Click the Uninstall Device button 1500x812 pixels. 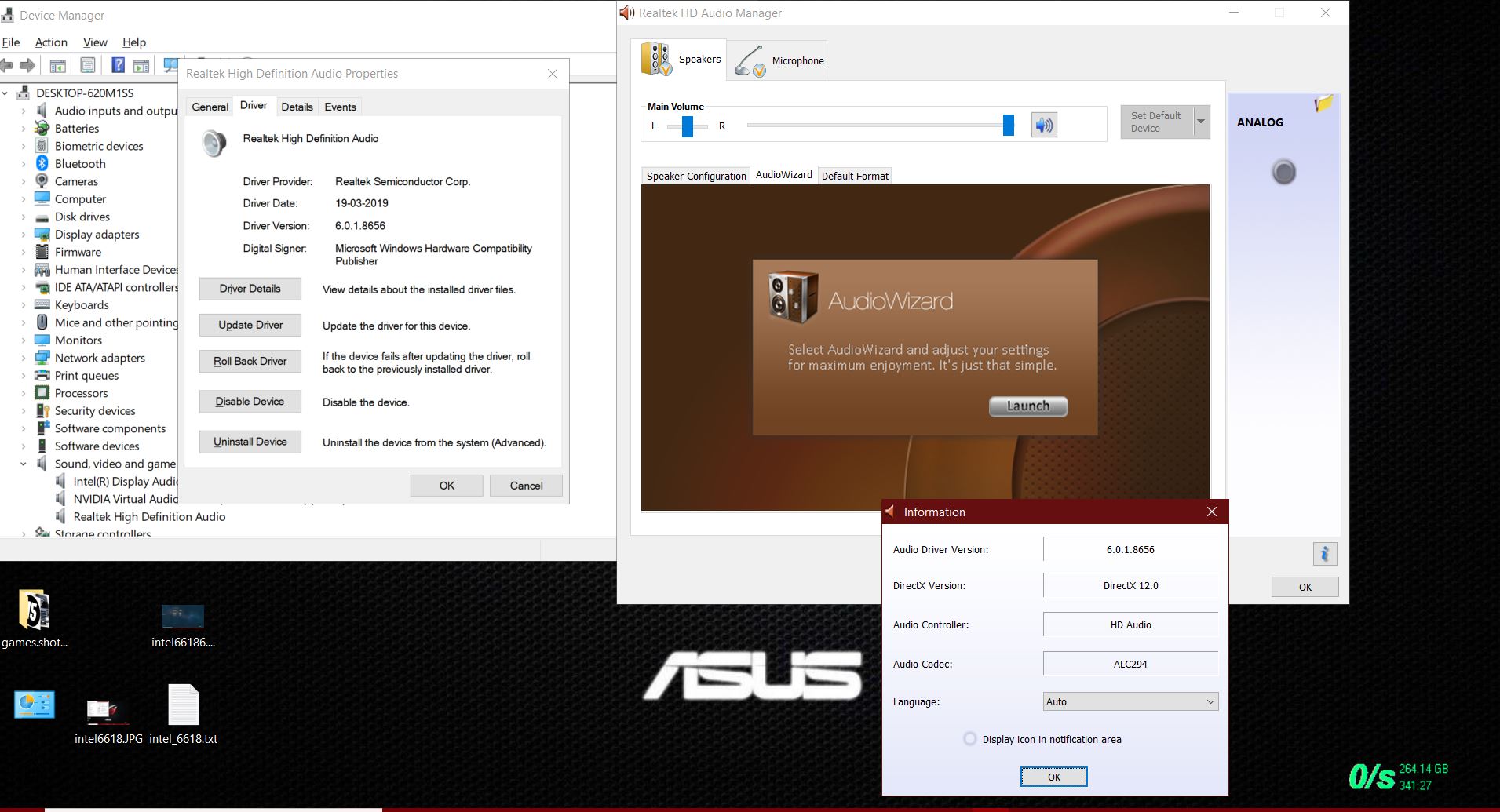pyautogui.click(x=250, y=442)
